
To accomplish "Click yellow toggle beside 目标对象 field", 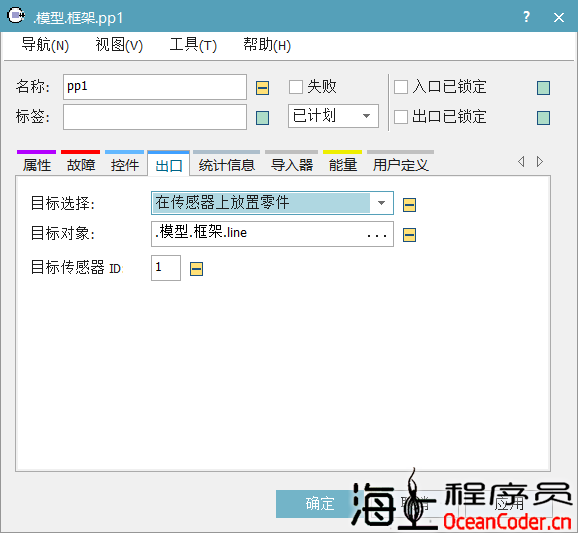I will [409, 235].
